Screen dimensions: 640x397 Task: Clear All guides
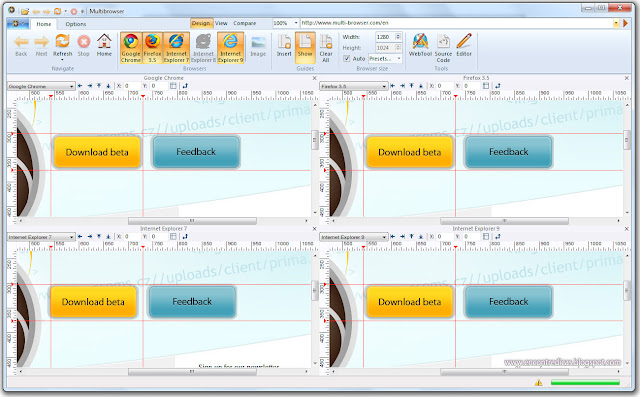pyautogui.click(x=326, y=48)
